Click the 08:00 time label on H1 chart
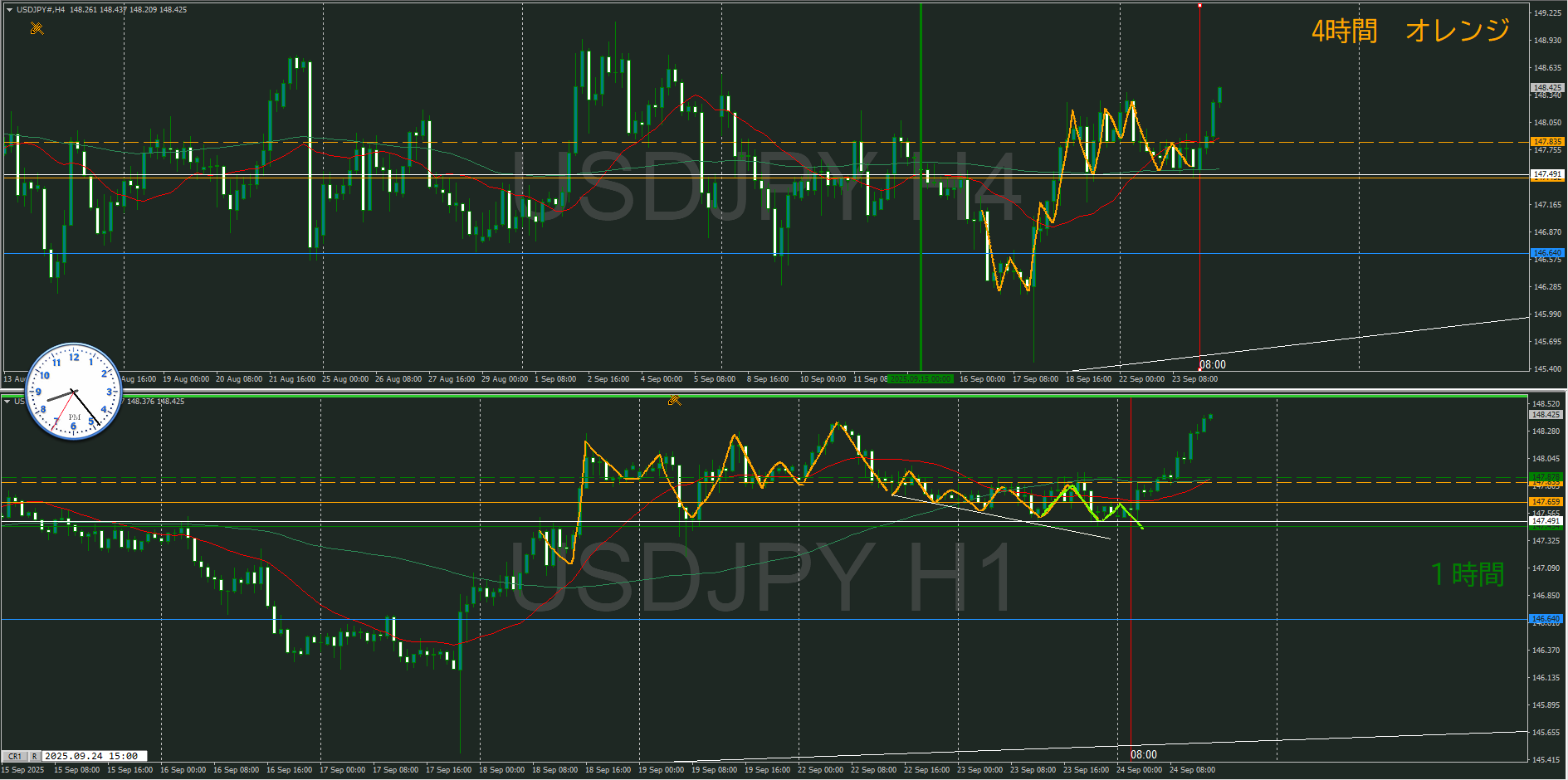1568x780 pixels. (x=1143, y=754)
